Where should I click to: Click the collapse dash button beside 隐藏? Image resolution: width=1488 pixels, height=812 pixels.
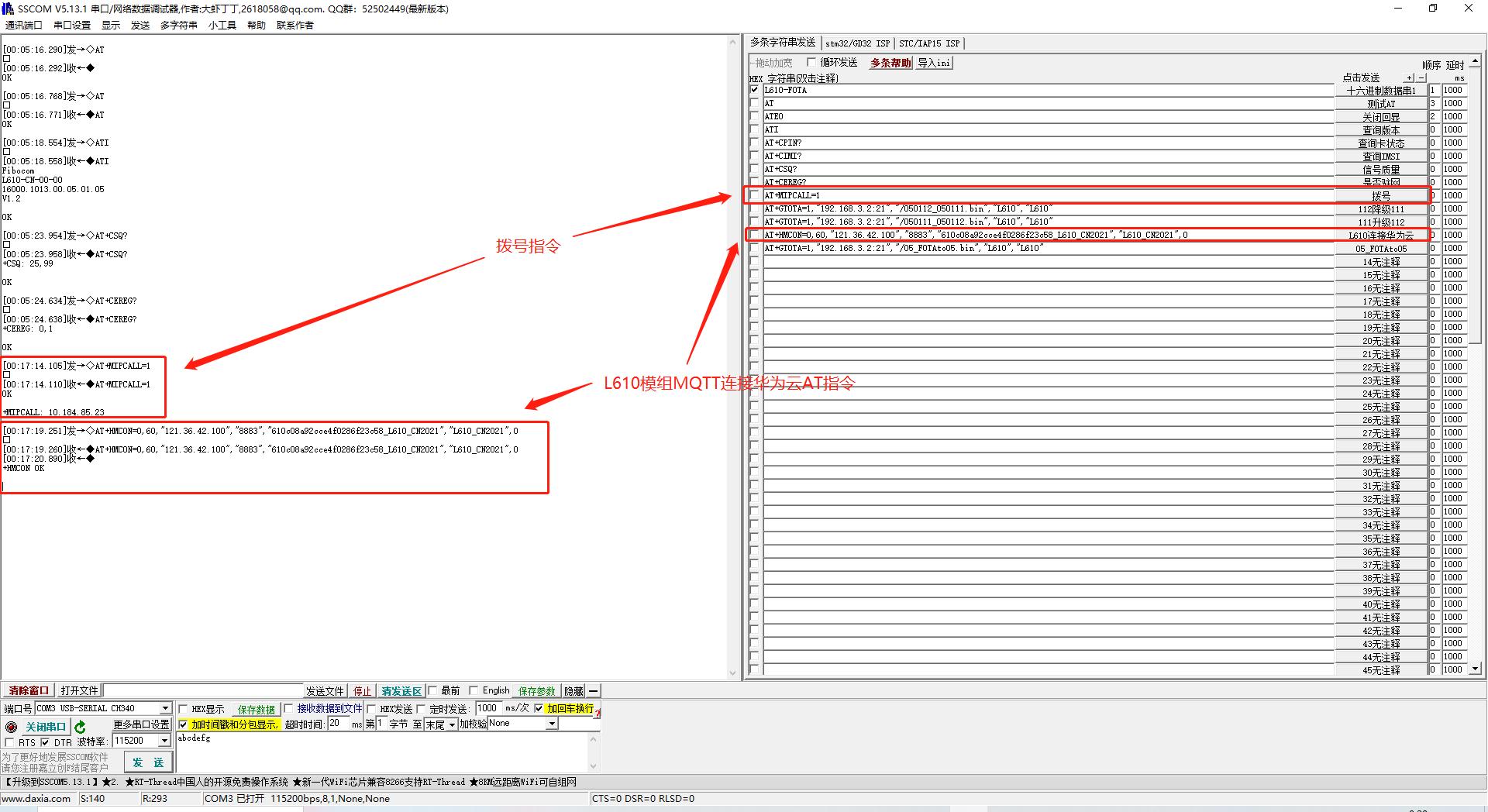(x=594, y=690)
